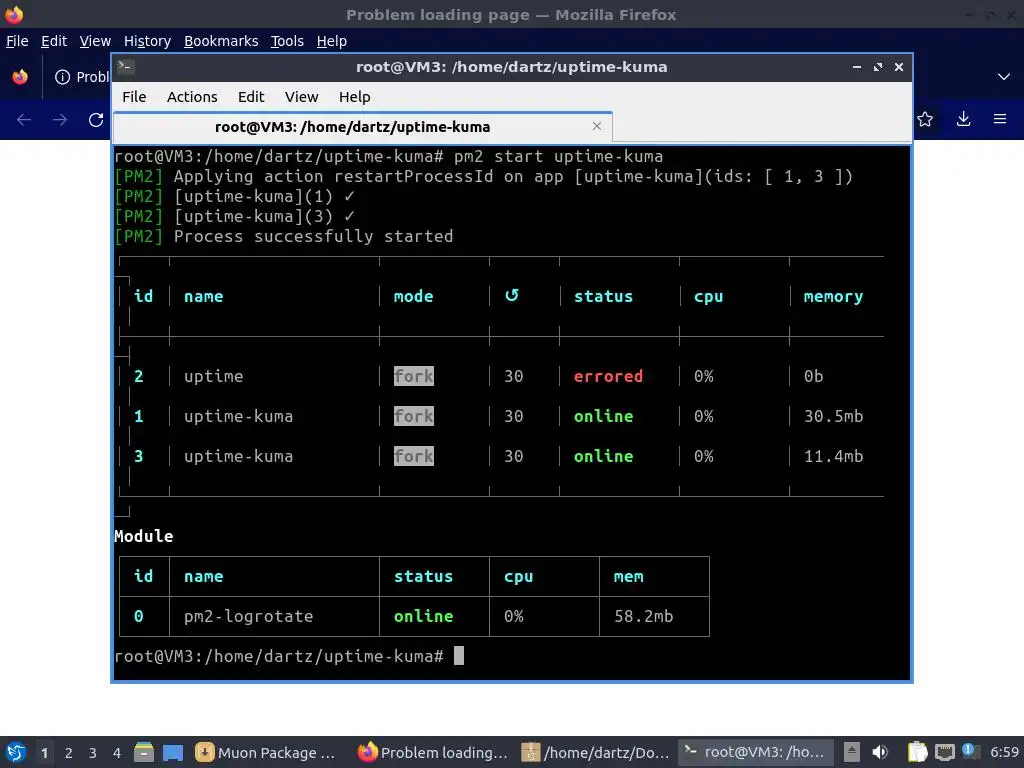1024x768 pixels.
Task: Open Firefox Bookmarks menu
Action: point(221,41)
